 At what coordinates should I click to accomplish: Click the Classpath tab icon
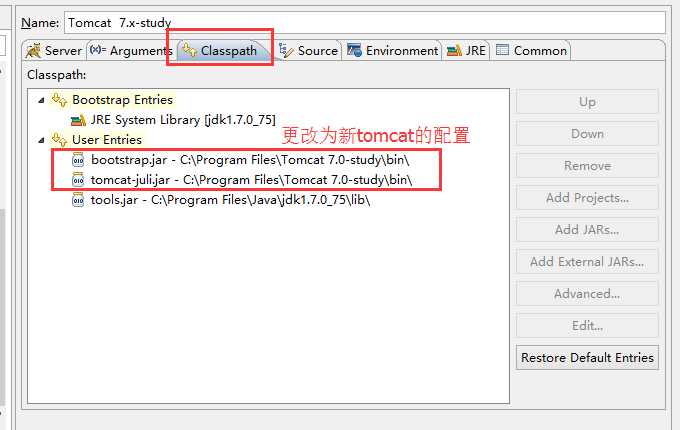(x=190, y=50)
